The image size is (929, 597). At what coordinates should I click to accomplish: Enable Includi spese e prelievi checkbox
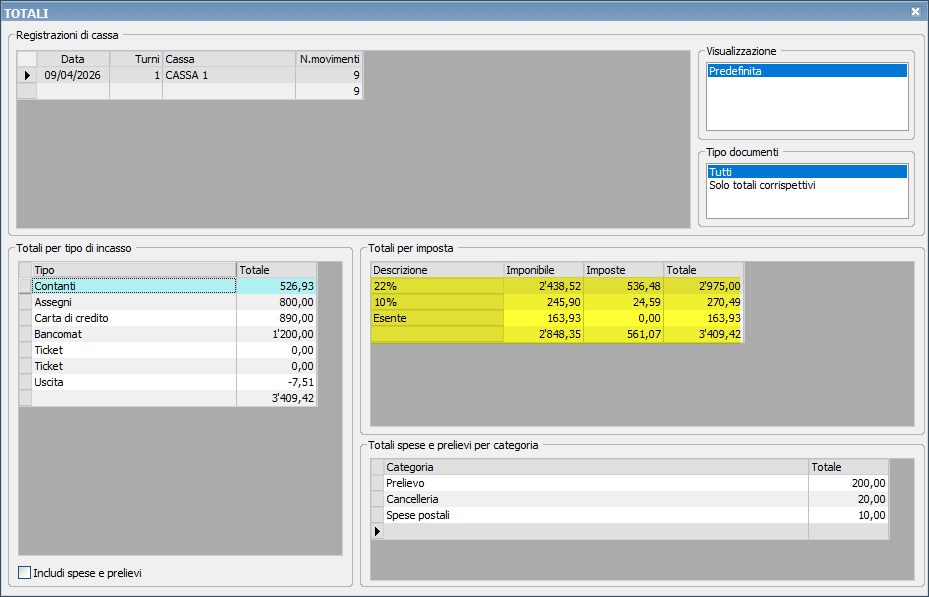[25, 573]
